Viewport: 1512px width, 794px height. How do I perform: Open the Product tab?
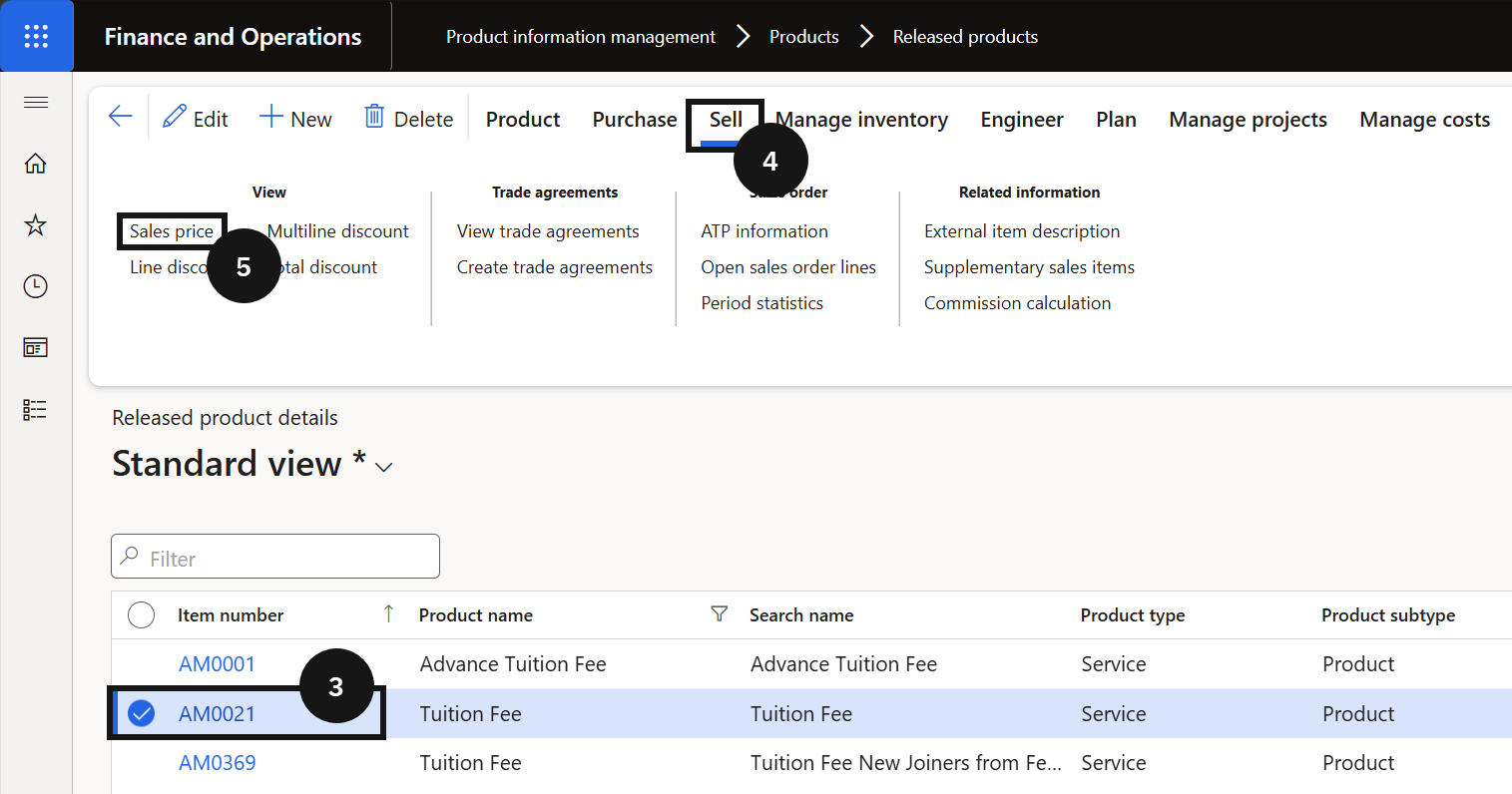(523, 120)
